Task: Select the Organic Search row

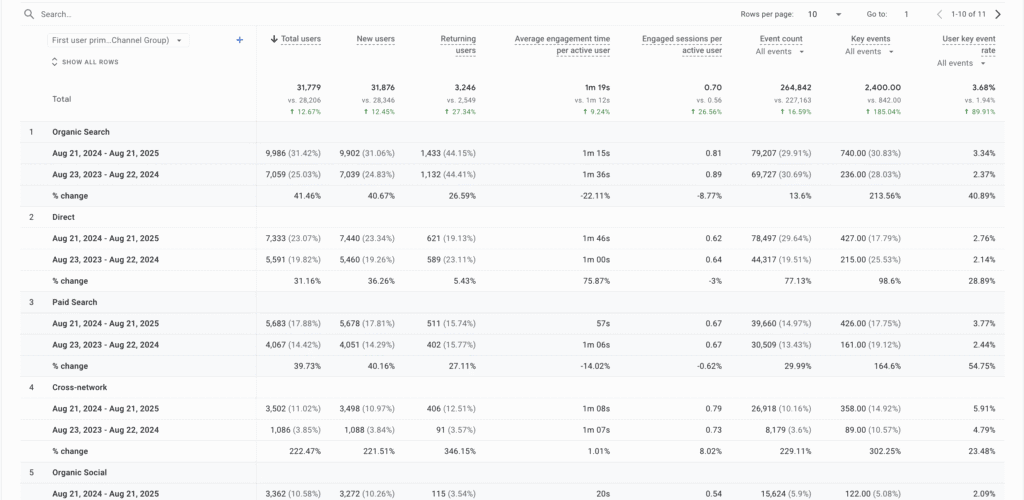Action: [x=81, y=132]
